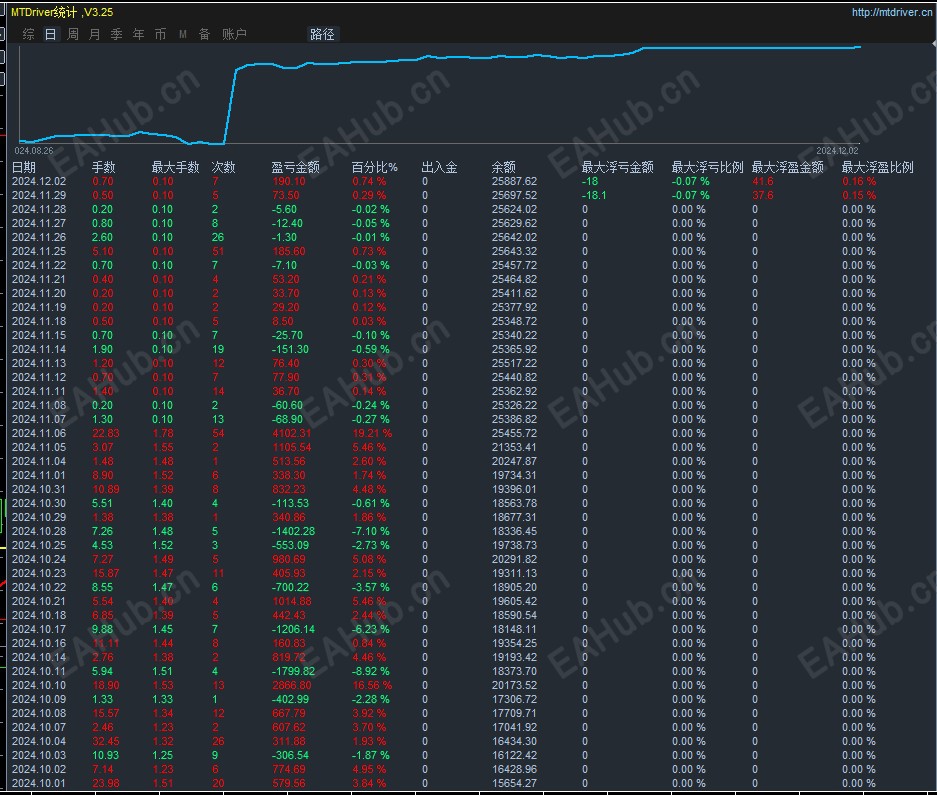Open the http://mtdriver.cn link
Viewport: 937px width, 795px height.
coord(892,12)
